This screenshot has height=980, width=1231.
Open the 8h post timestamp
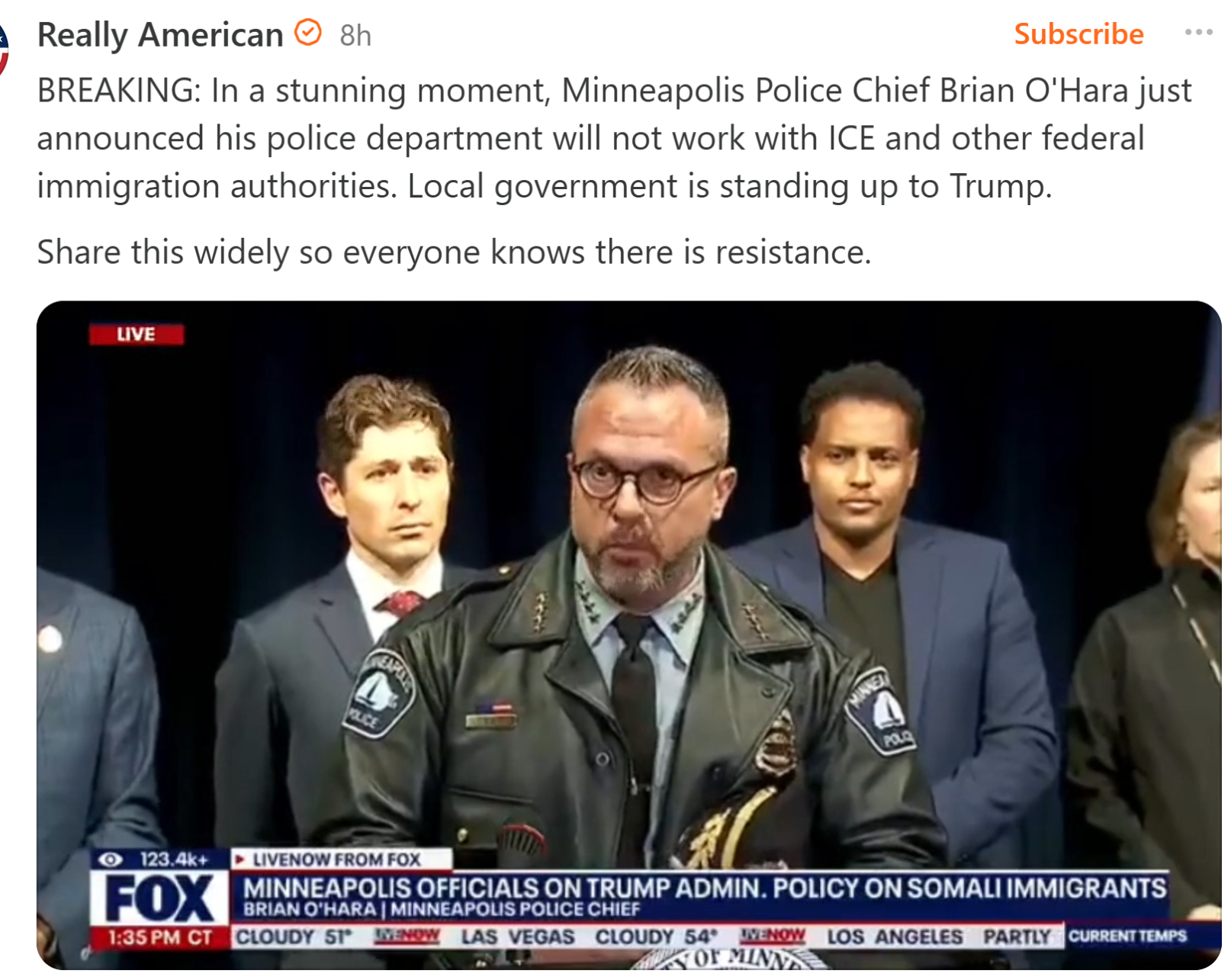pyautogui.click(x=355, y=36)
